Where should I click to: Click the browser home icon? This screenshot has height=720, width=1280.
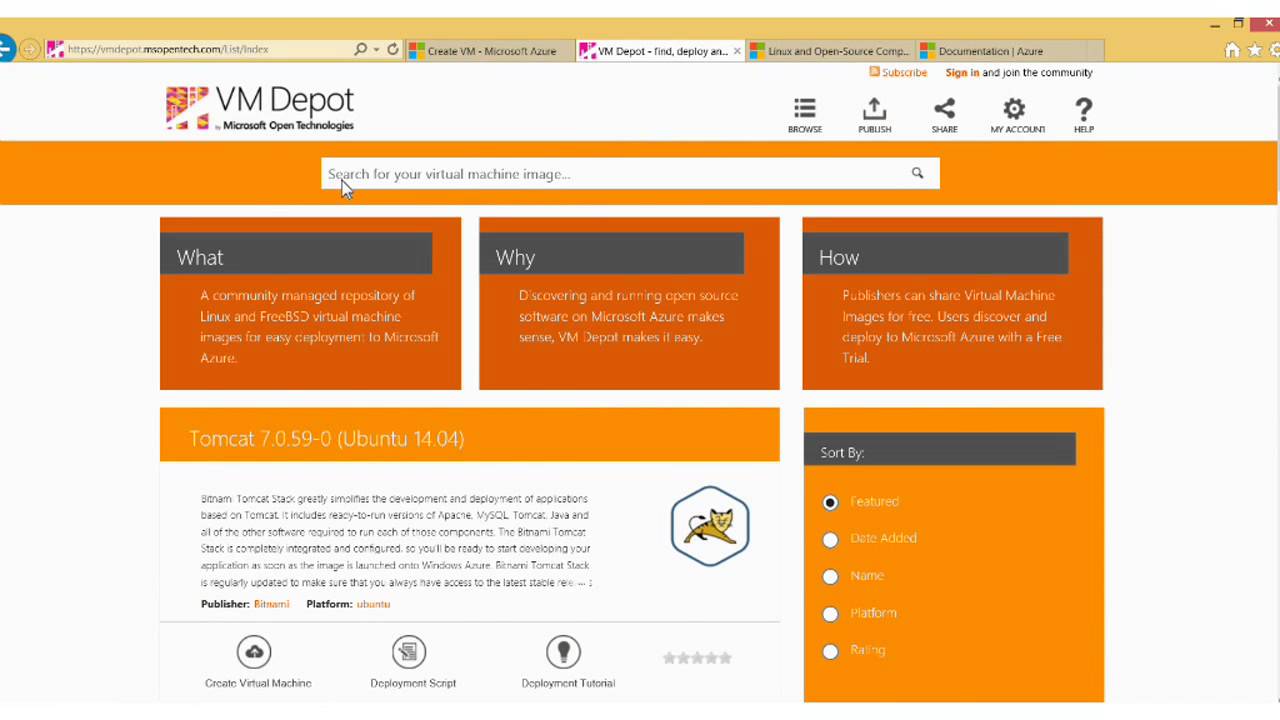click(1232, 50)
